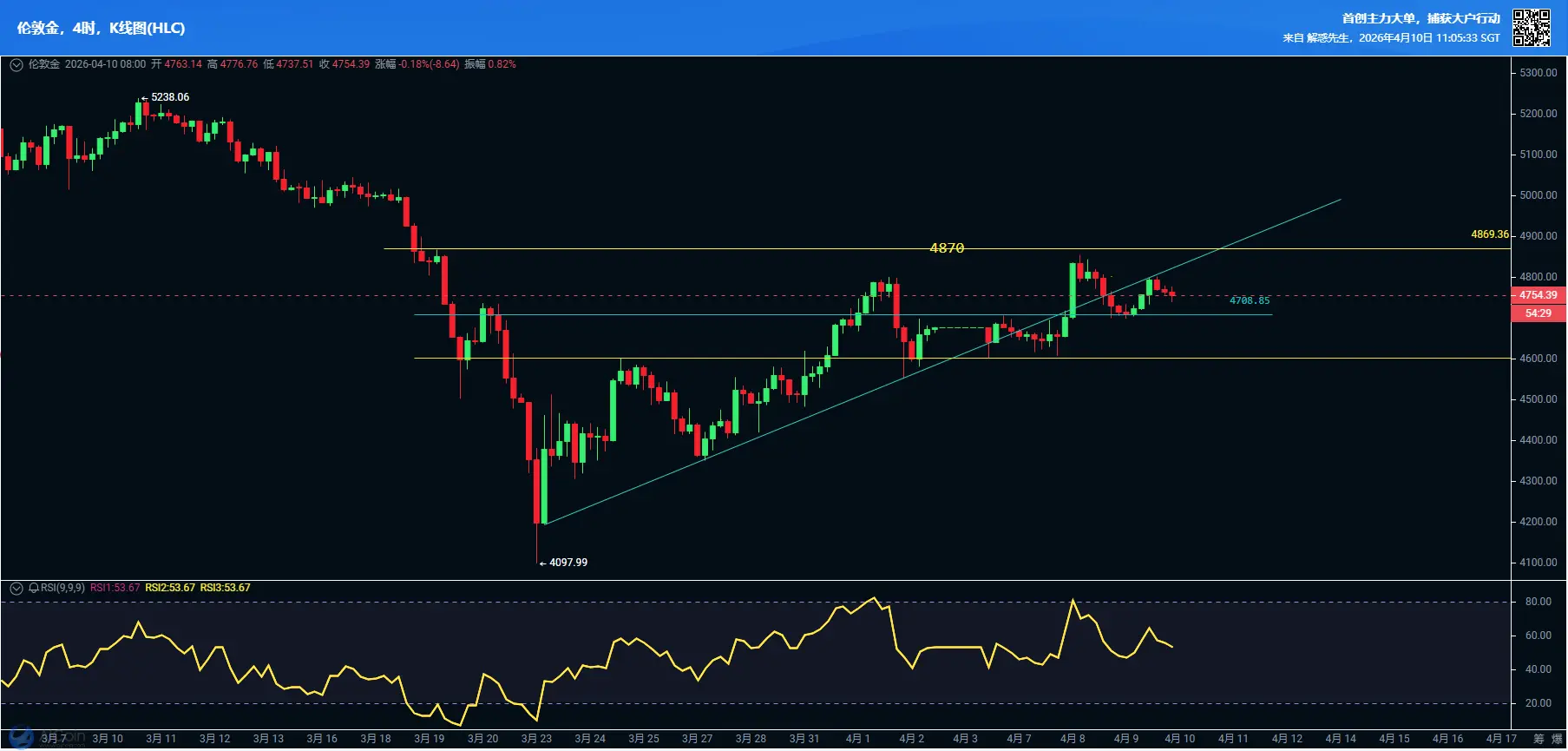The width and height of the screenshot is (1568, 751).
Task: Click the 4月 10 date axis label
Action: tap(1179, 739)
